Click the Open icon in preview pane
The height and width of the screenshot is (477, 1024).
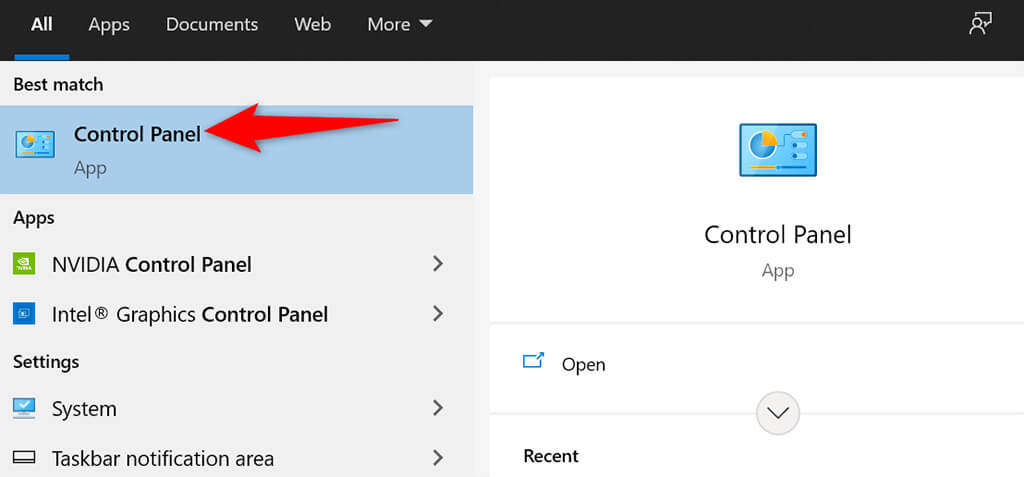click(x=533, y=362)
